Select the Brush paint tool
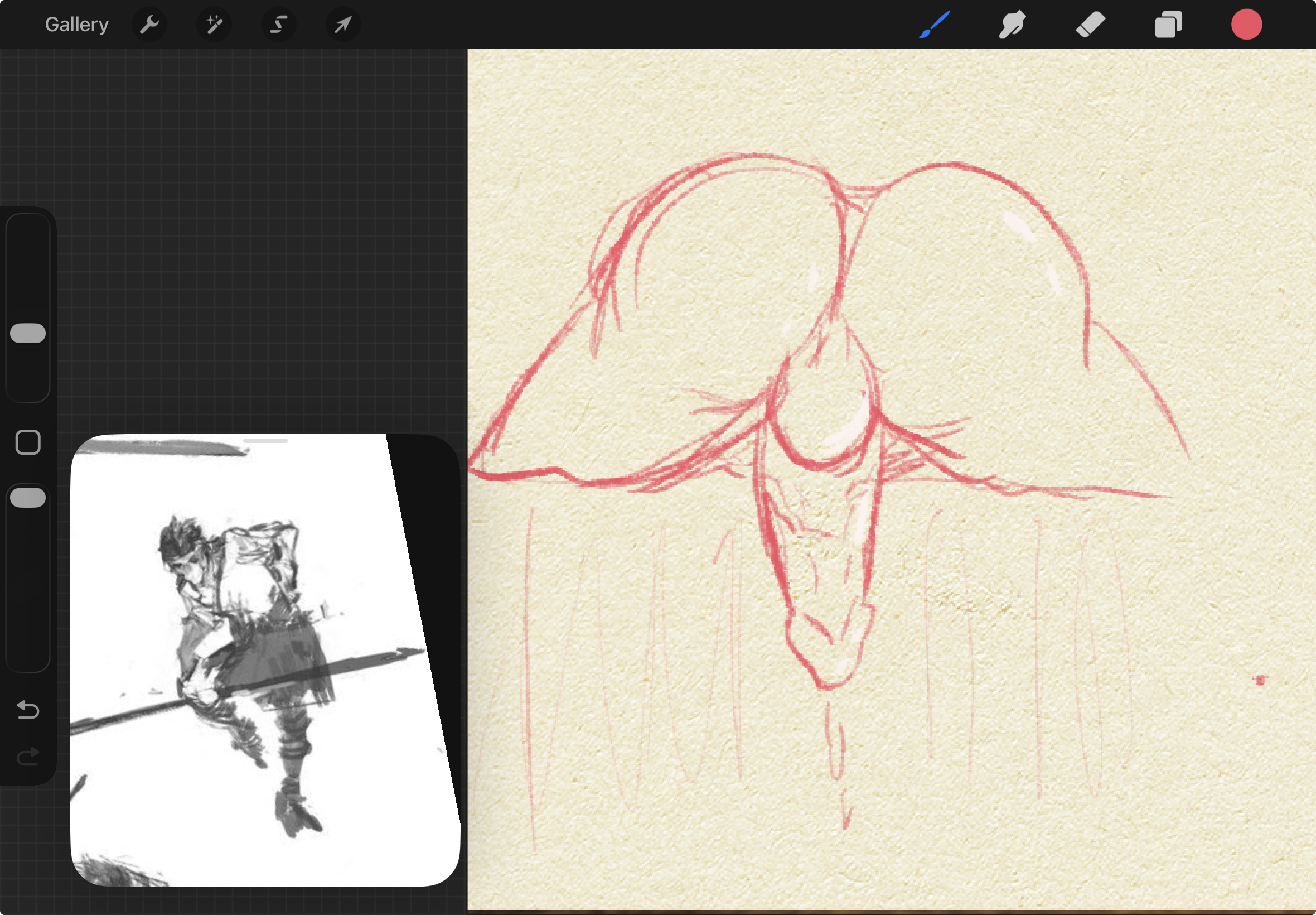 [x=935, y=25]
